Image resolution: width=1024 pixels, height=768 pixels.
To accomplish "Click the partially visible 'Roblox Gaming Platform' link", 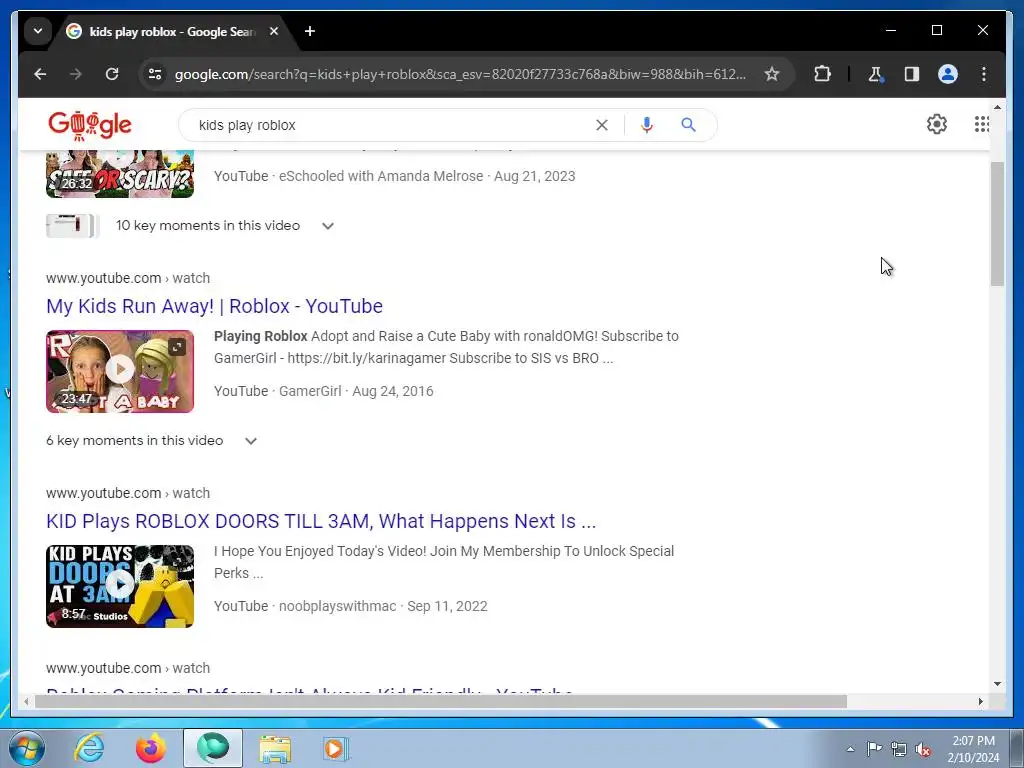I will click(x=310, y=691).
